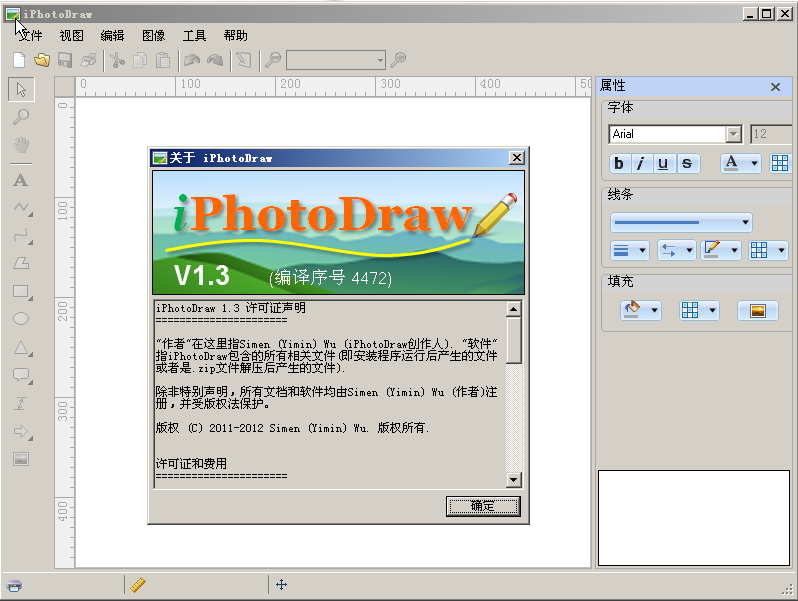Image resolution: width=798 pixels, height=601 pixels.
Task: Open the line arrow ends dropdown
Action: tap(676, 250)
